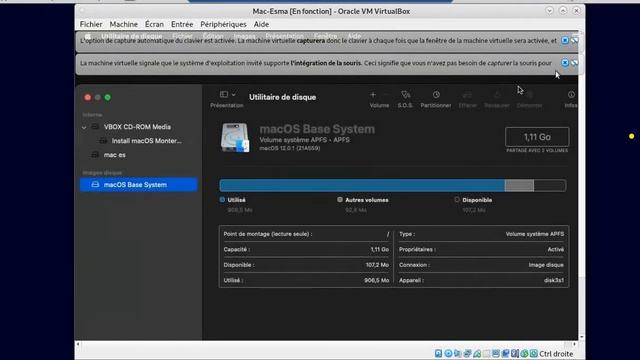Click the green zoom button in Disk Utility
Screen dimensions: 640x360
(x=108, y=97)
